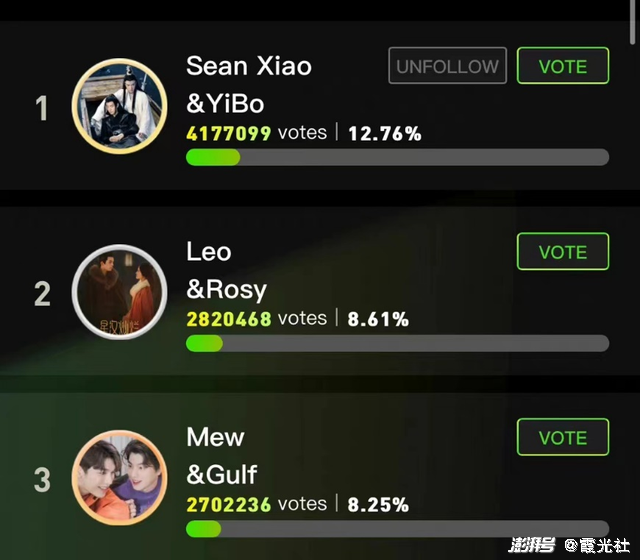Image resolution: width=640 pixels, height=560 pixels.
Task: Click rank number 3 entry
Action: click(x=42, y=479)
